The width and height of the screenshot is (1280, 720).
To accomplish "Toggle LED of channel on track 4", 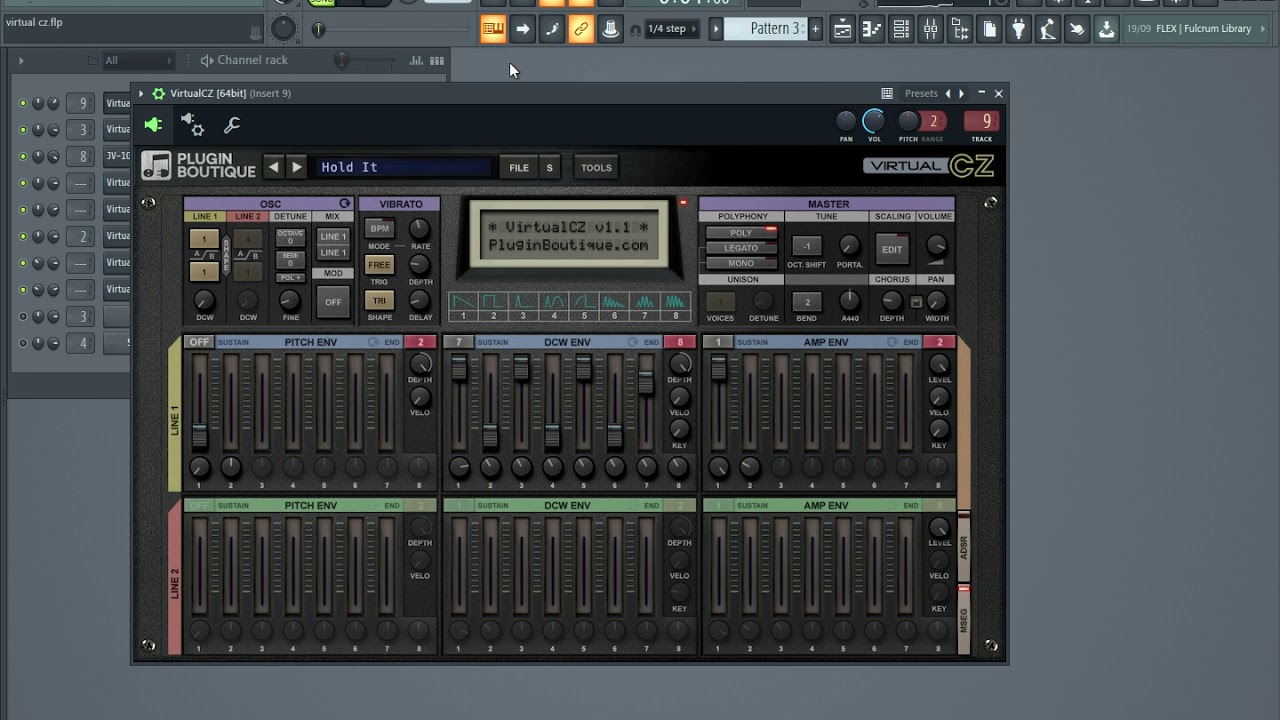I will coord(23,343).
